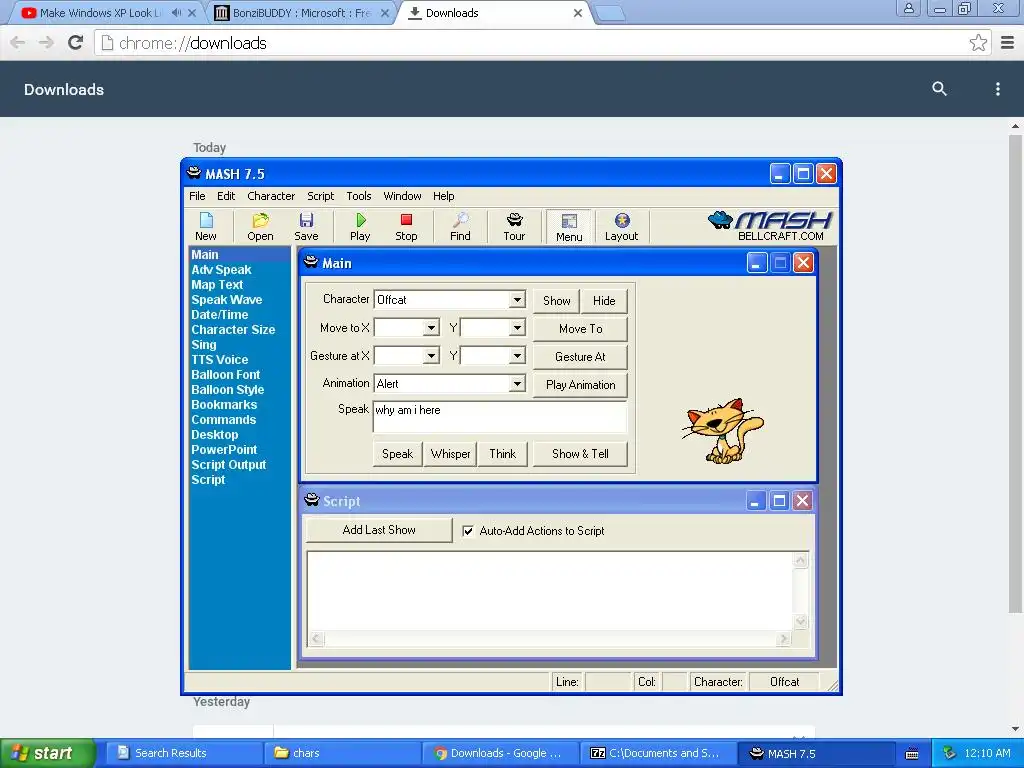The image size is (1024, 768).
Task: Mute the YouTube tab audio icon
Action: coord(176,13)
